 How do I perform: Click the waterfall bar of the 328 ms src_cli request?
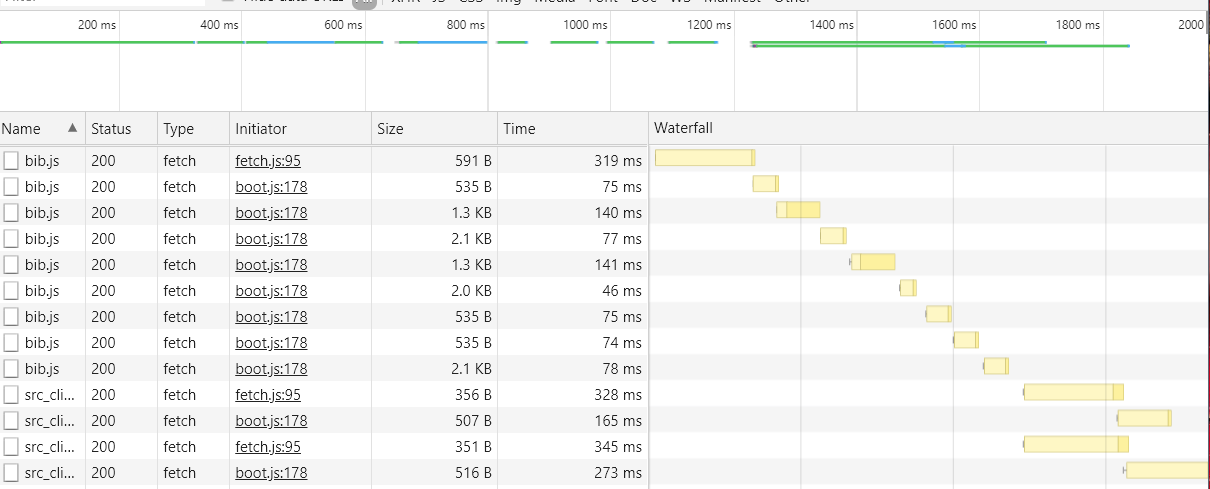click(x=1072, y=392)
